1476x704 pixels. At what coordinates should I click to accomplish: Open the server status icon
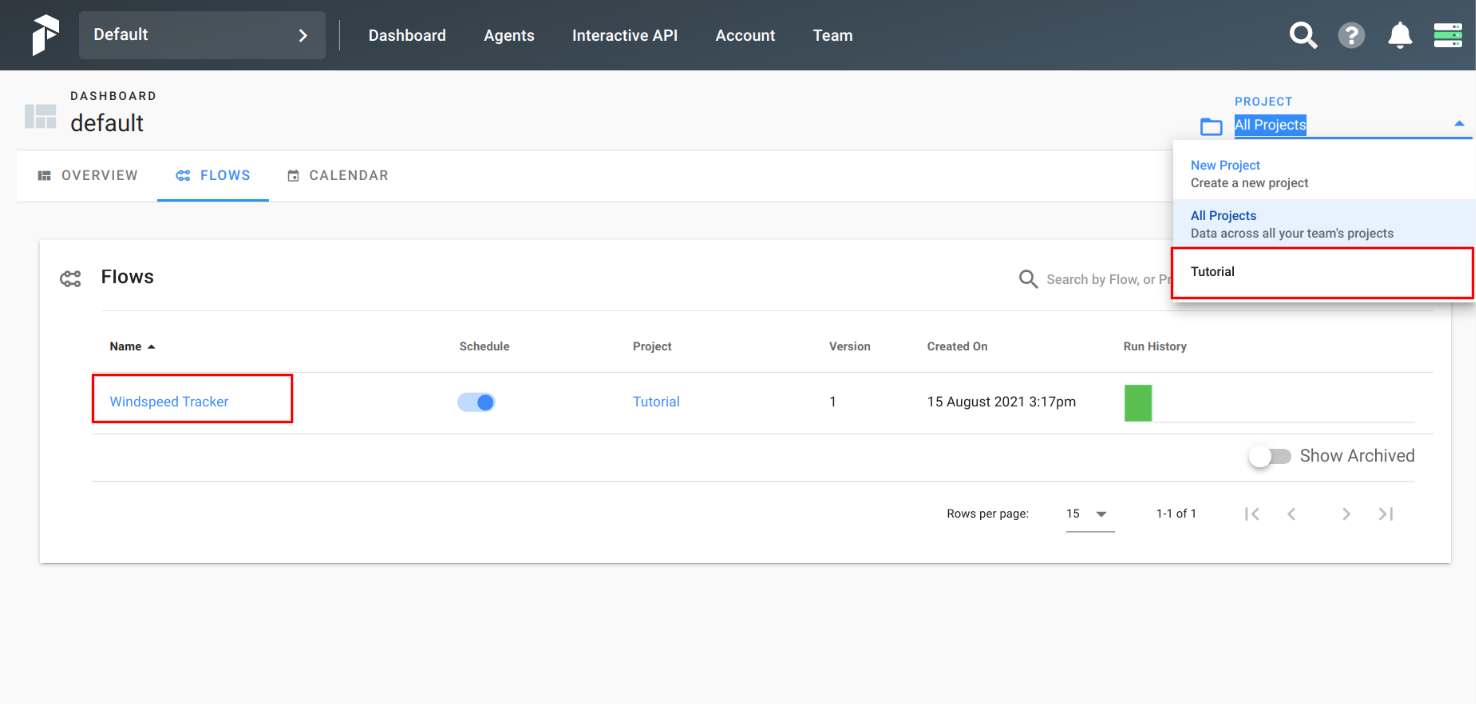pyautogui.click(x=1447, y=35)
